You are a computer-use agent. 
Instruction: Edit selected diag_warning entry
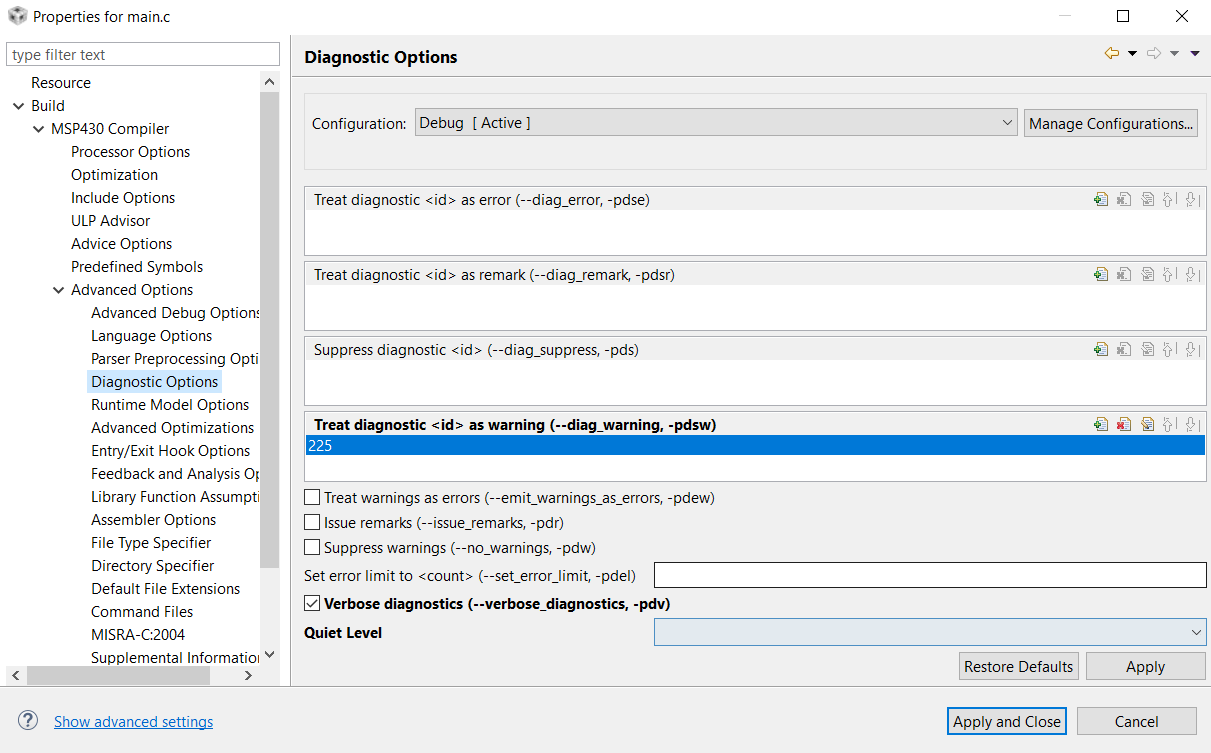coord(1147,425)
